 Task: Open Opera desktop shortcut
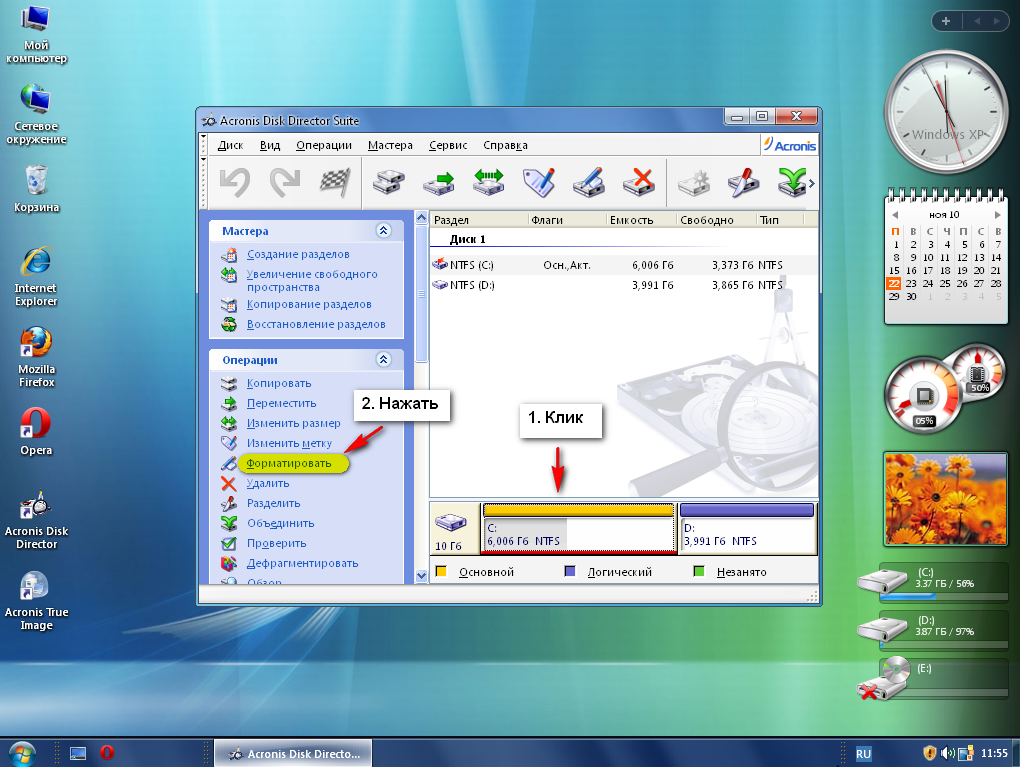pos(36,431)
